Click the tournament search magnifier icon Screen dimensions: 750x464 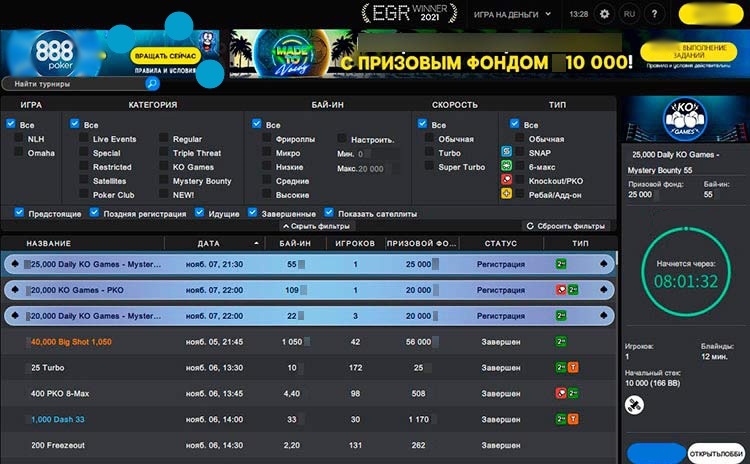point(152,84)
